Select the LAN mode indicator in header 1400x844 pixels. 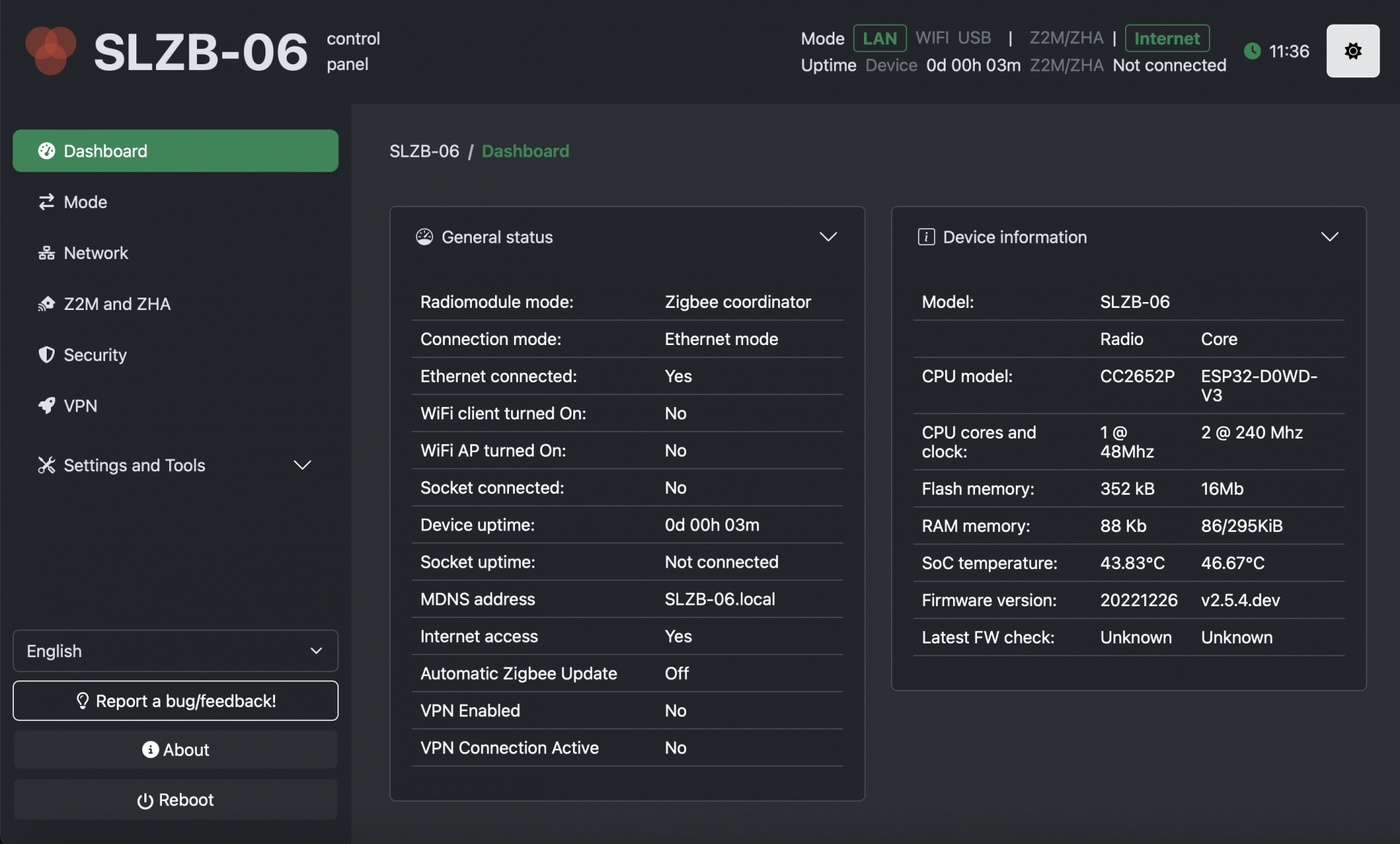click(880, 38)
